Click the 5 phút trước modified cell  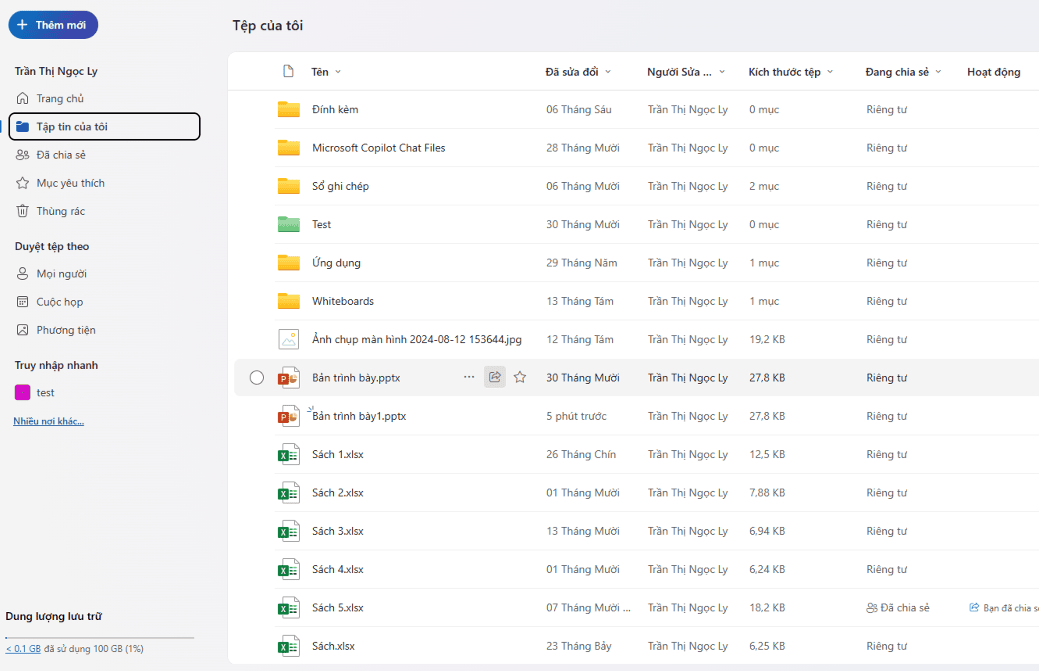click(576, 416)
